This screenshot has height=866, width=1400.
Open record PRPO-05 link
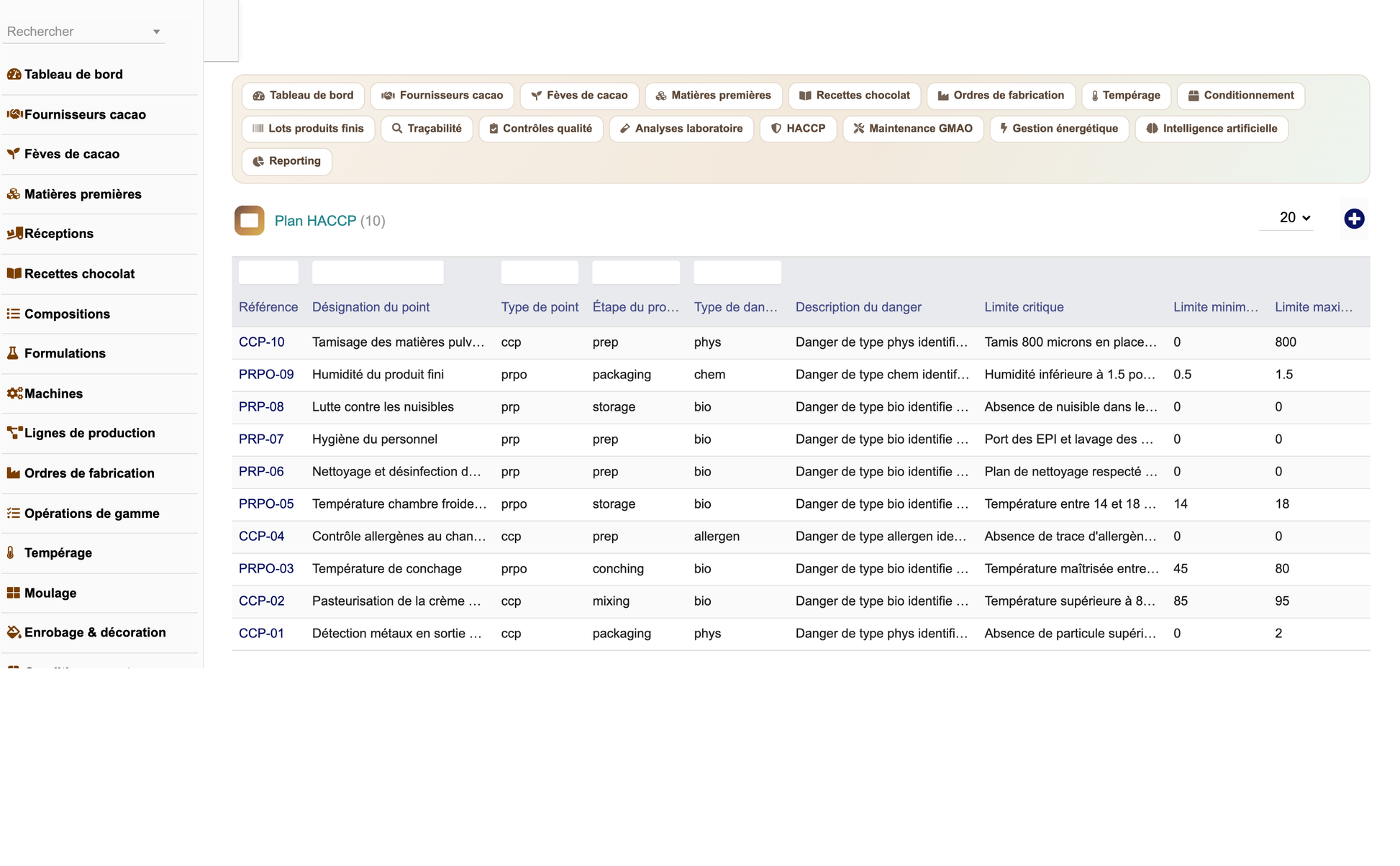pyautogui.click(x=266, y=504)
